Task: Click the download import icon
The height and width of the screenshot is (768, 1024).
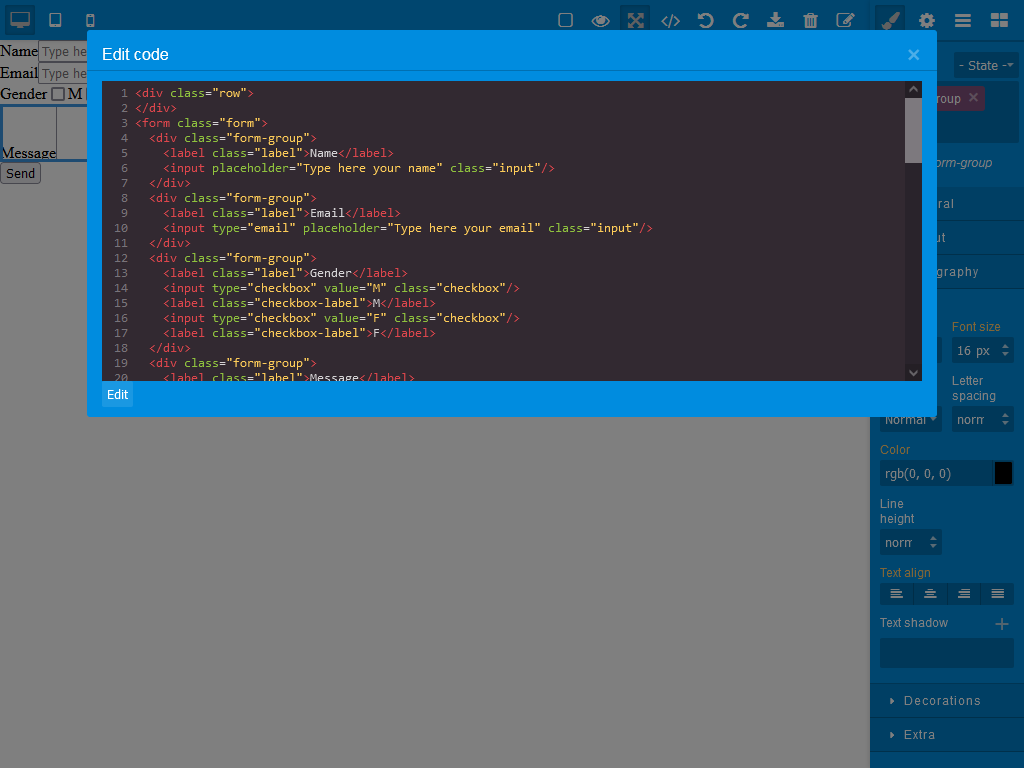Action: 775,21
